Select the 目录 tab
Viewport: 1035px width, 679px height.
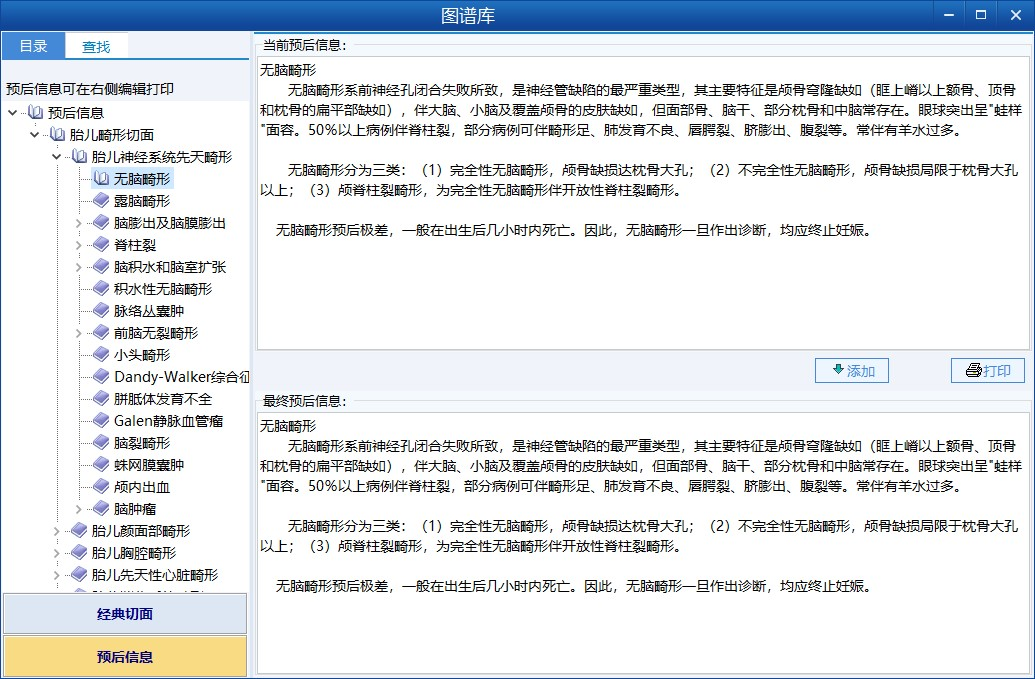(33, 46)
